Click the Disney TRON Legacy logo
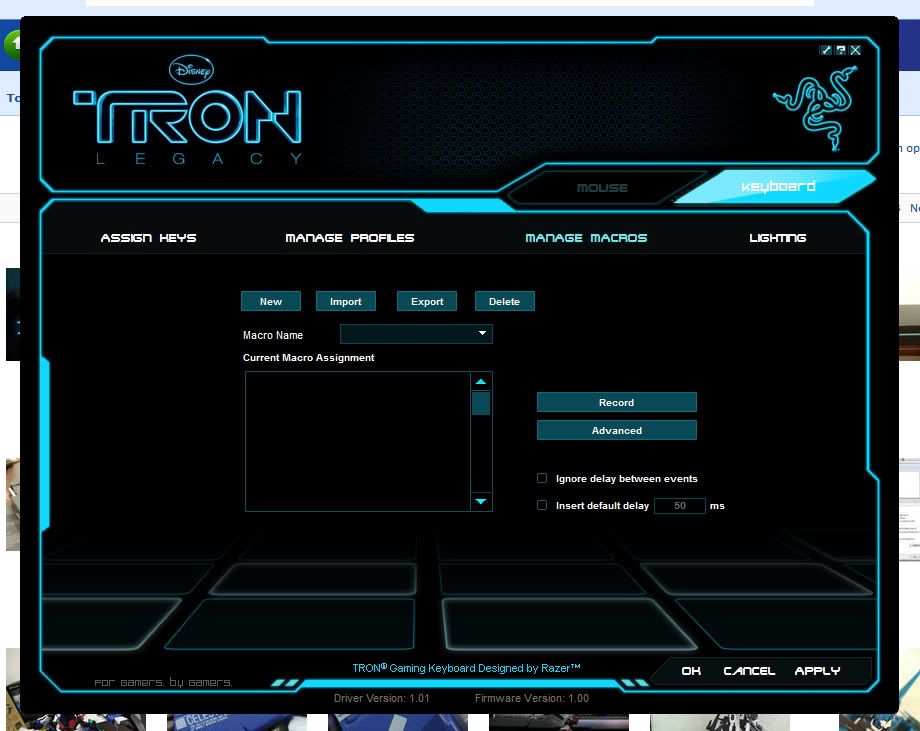Image resolution: width=920 pixels, height=731 pixels. coord(188,113)
